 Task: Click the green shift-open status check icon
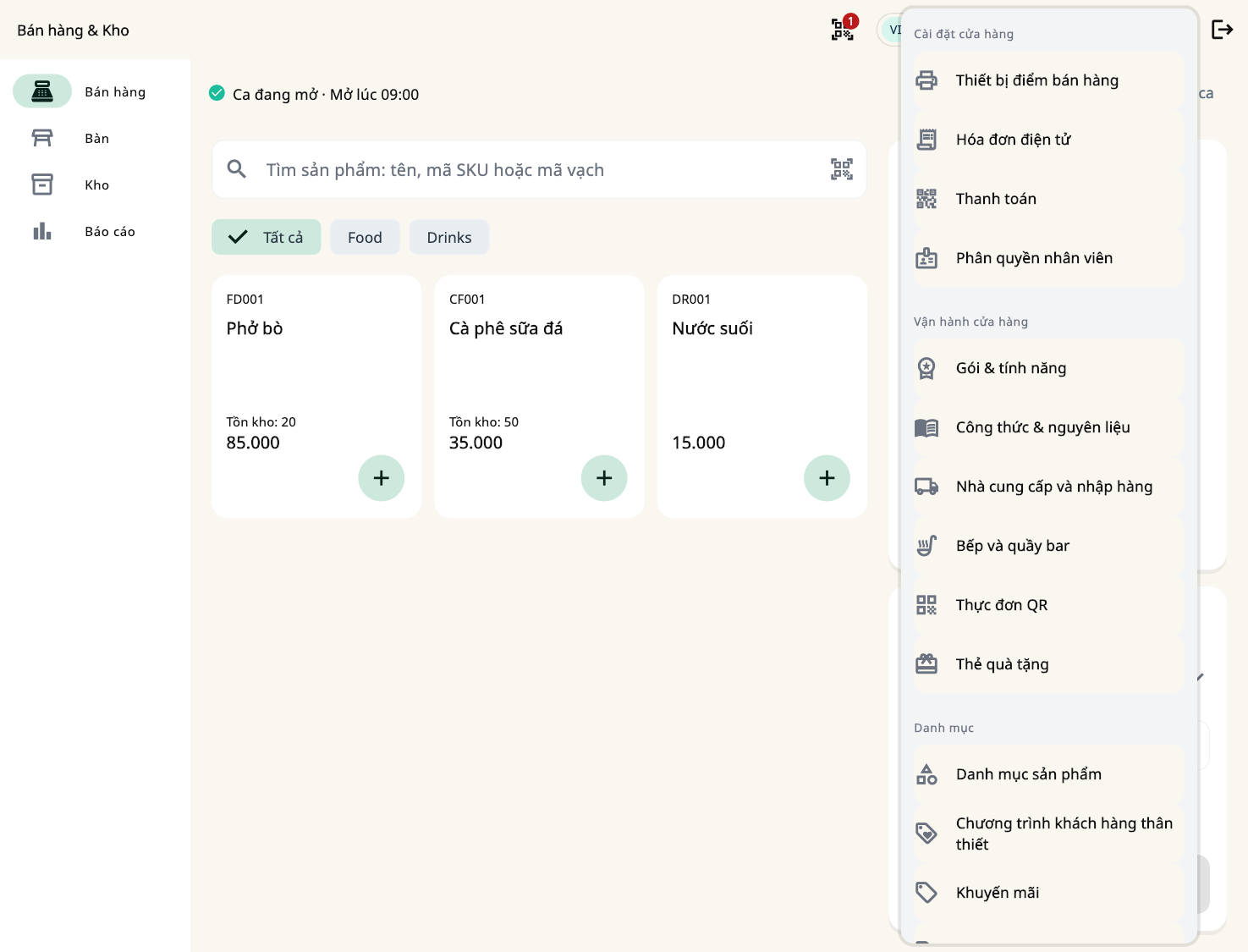(217, 93)
